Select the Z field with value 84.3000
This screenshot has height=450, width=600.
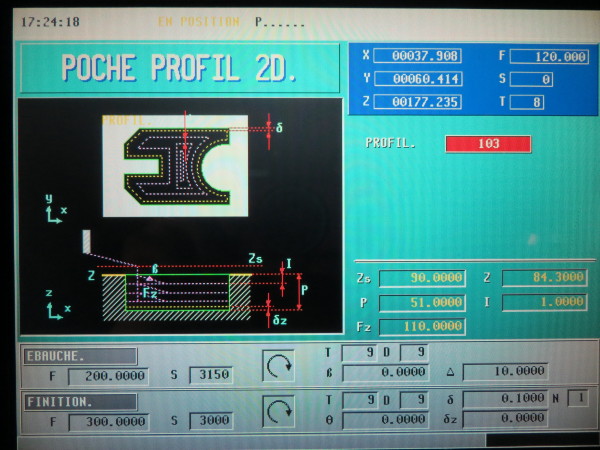pyautogui.click(x=544, y=278)
